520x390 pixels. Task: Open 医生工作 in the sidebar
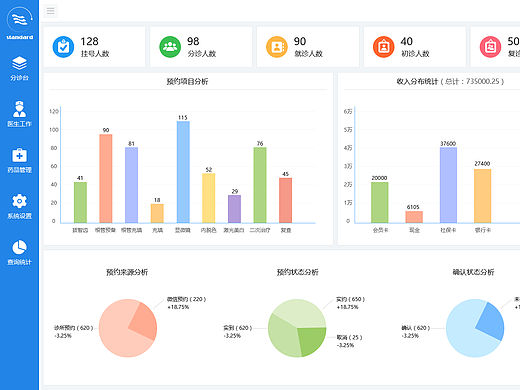19,114
